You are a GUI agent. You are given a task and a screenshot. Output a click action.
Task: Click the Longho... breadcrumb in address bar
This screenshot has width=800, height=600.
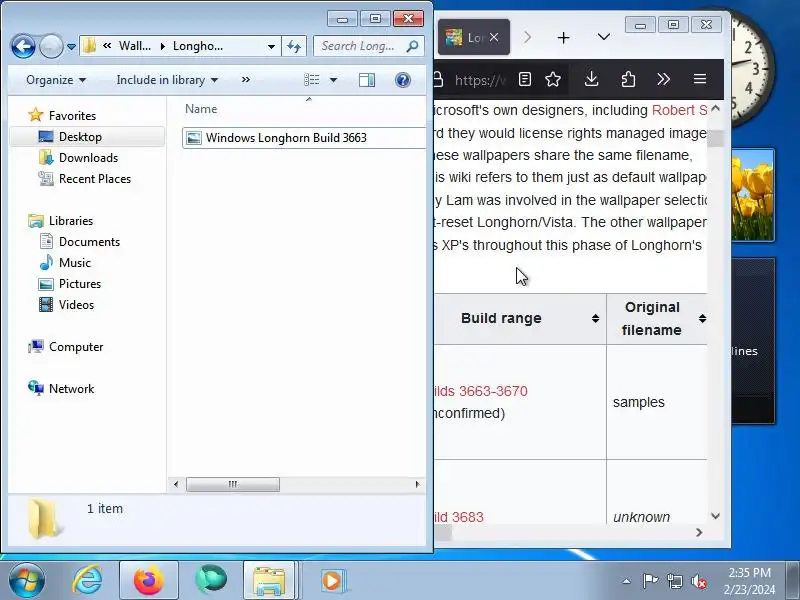197,46
